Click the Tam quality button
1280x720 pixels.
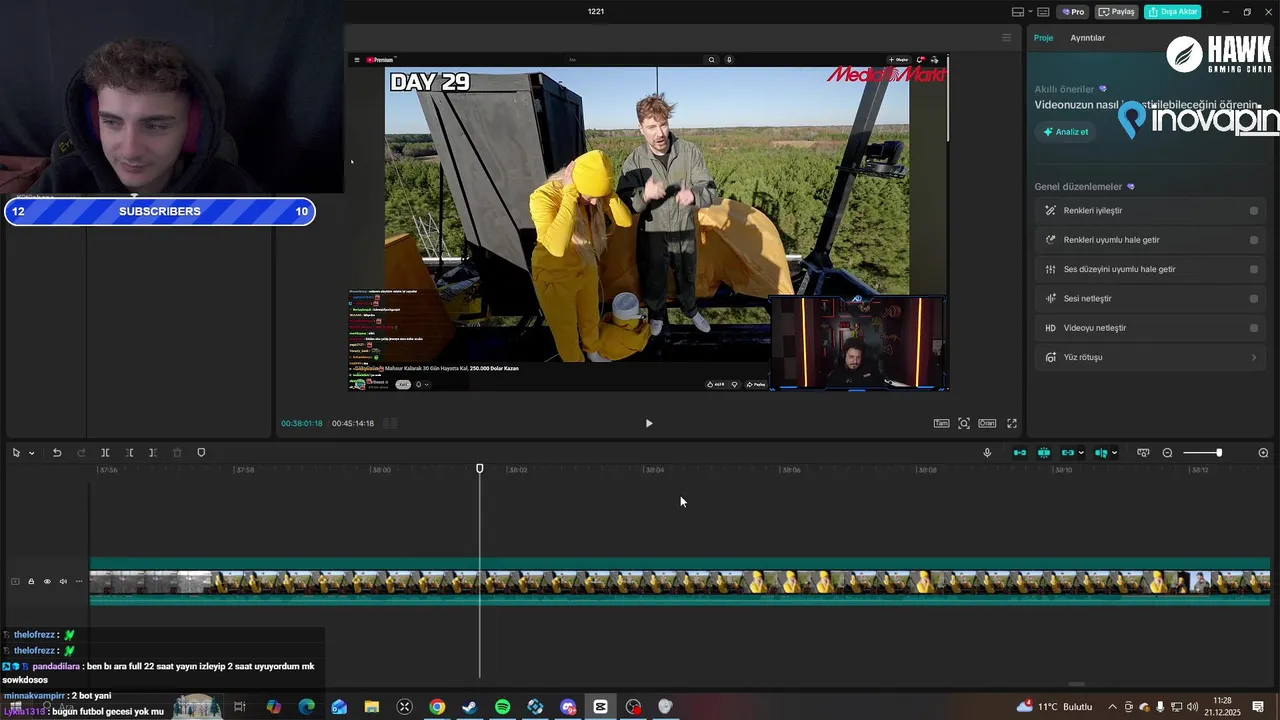[x=941, y=423]
